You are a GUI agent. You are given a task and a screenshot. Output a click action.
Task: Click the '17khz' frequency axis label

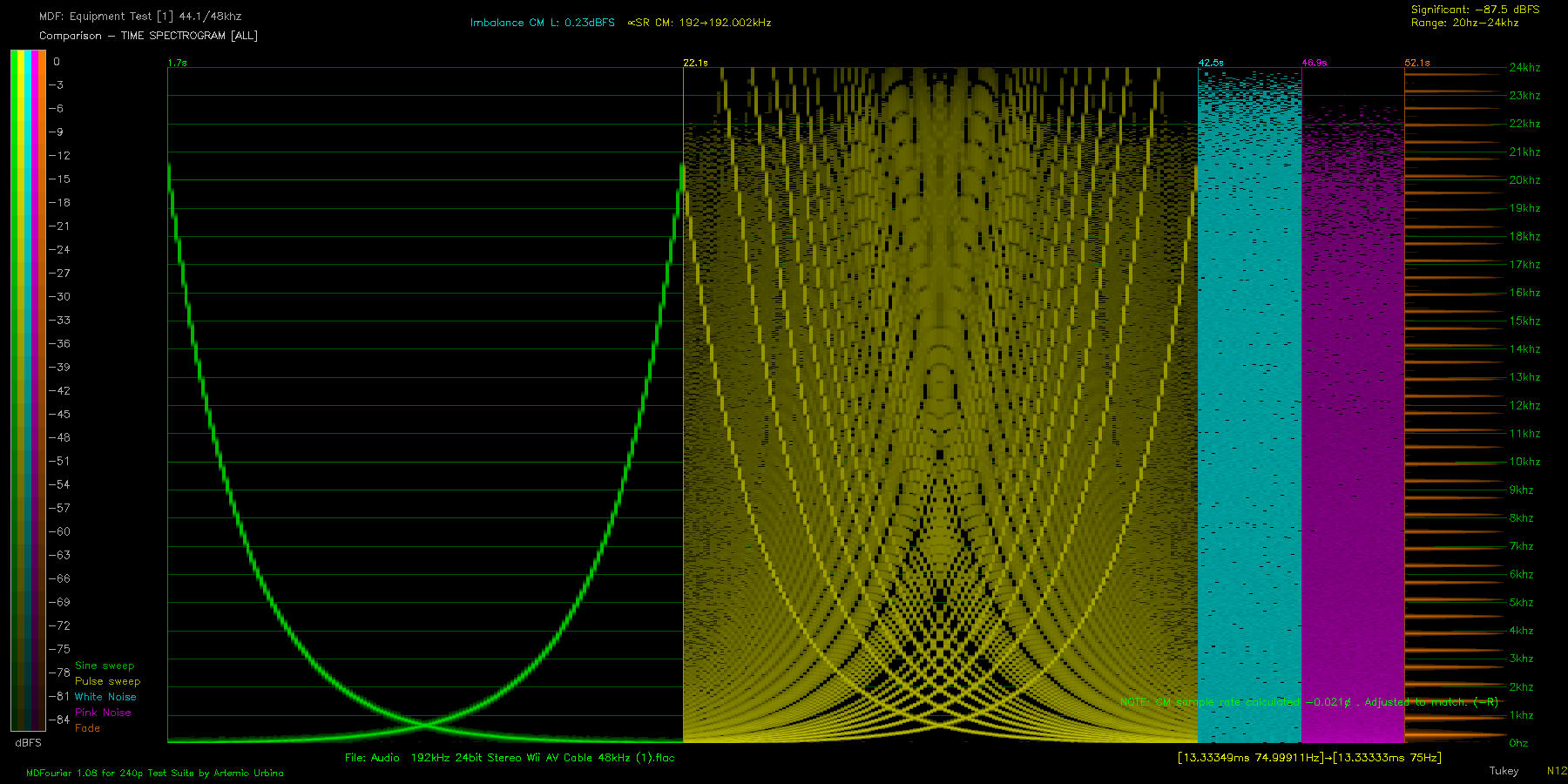(x=1524, y=265)
